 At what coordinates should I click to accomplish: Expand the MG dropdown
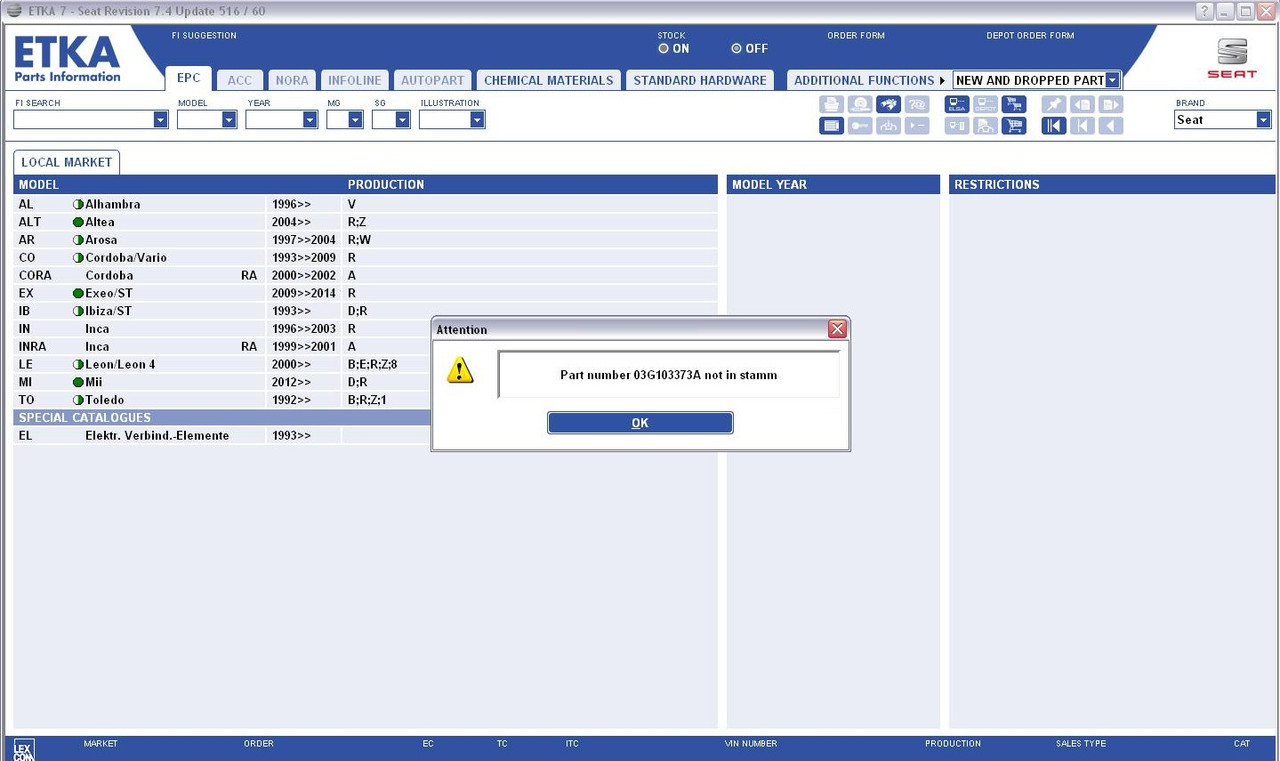355,120
